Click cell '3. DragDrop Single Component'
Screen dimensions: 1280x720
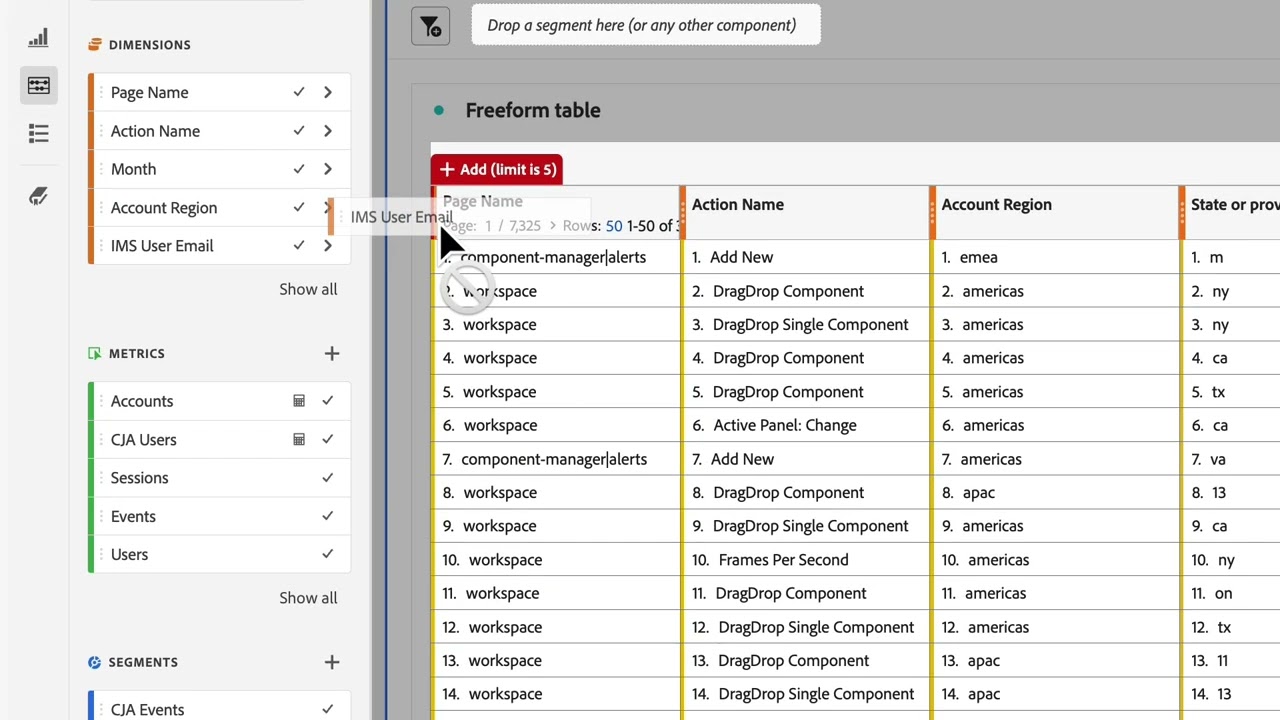pos(805,324)
